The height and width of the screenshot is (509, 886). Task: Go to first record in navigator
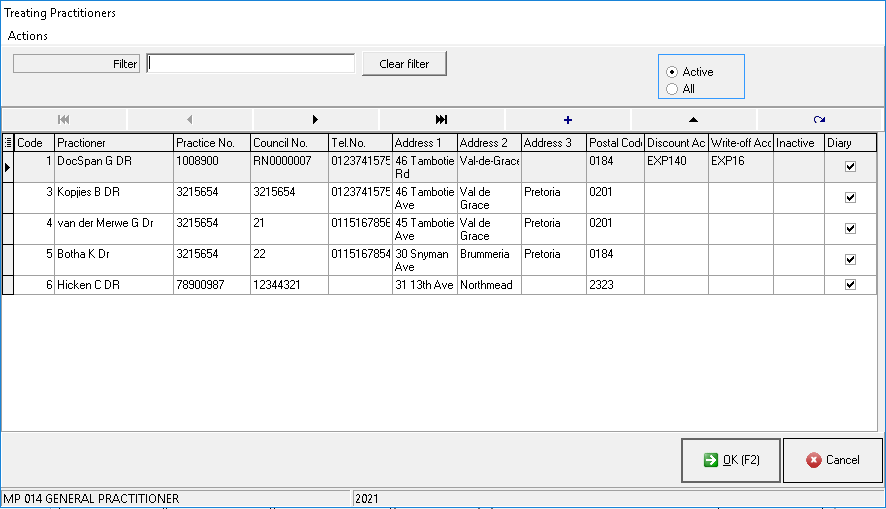pyautogui.click(x=64, y=119)
